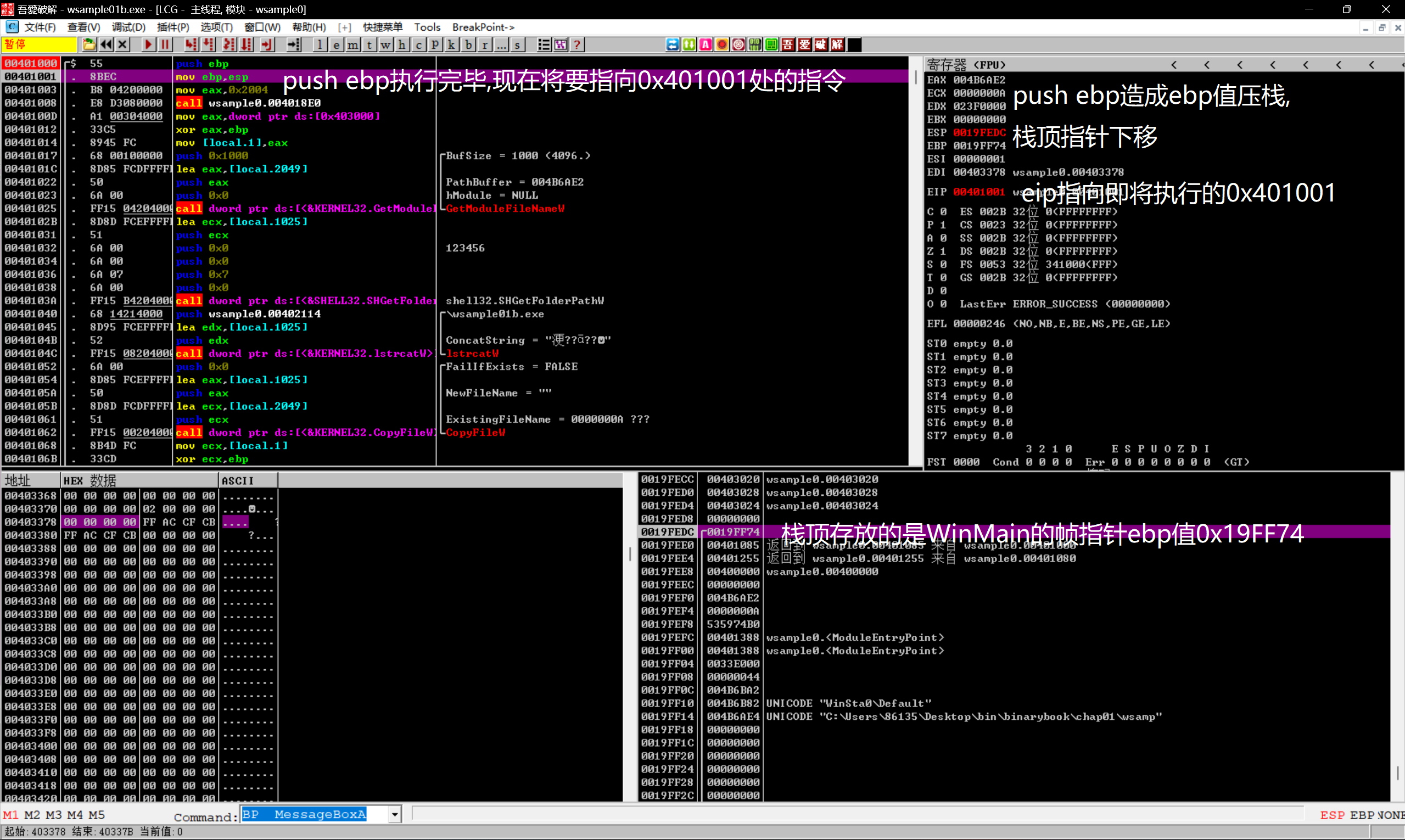Click the M1 memory bookmark button

[11, 815]
